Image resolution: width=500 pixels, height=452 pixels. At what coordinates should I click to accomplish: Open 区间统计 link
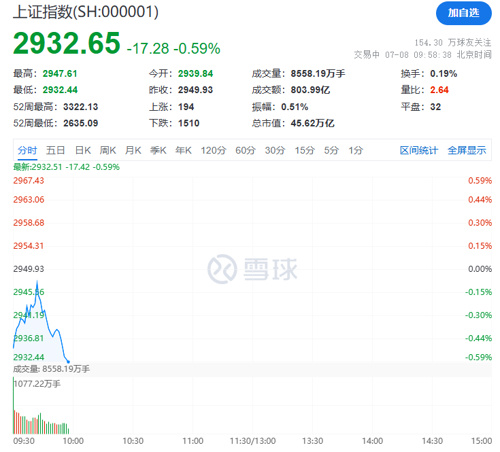[419, 150]
